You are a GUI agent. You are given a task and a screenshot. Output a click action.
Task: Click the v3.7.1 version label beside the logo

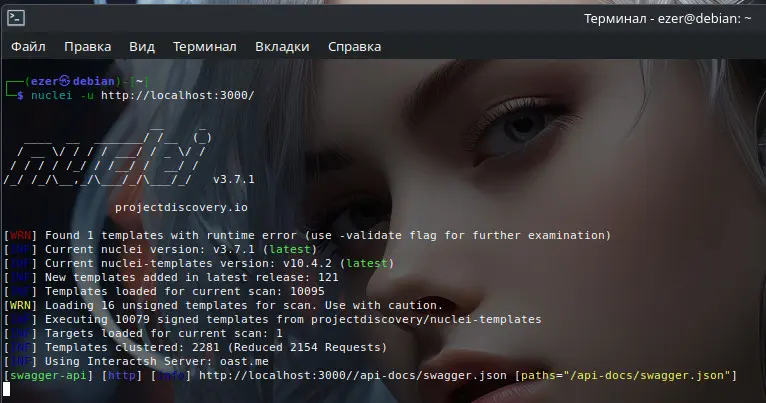[235, 180]
